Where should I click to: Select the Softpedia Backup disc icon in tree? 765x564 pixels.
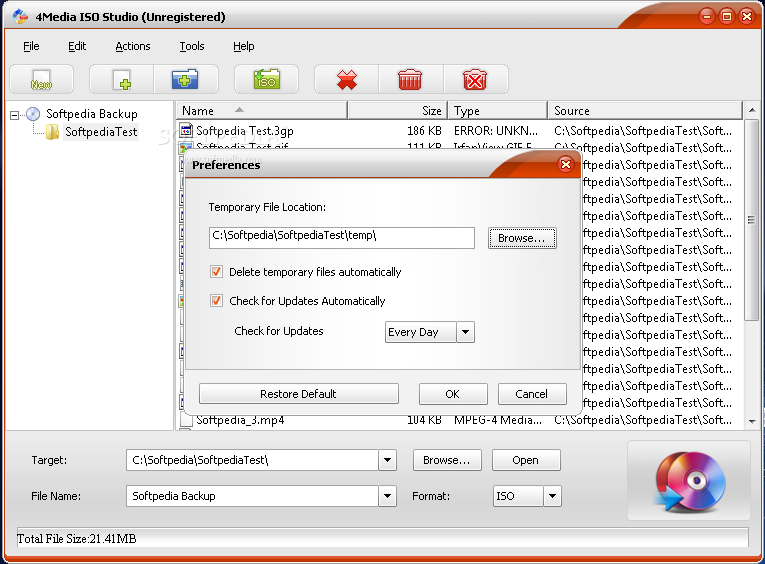(x=33, y=114)
